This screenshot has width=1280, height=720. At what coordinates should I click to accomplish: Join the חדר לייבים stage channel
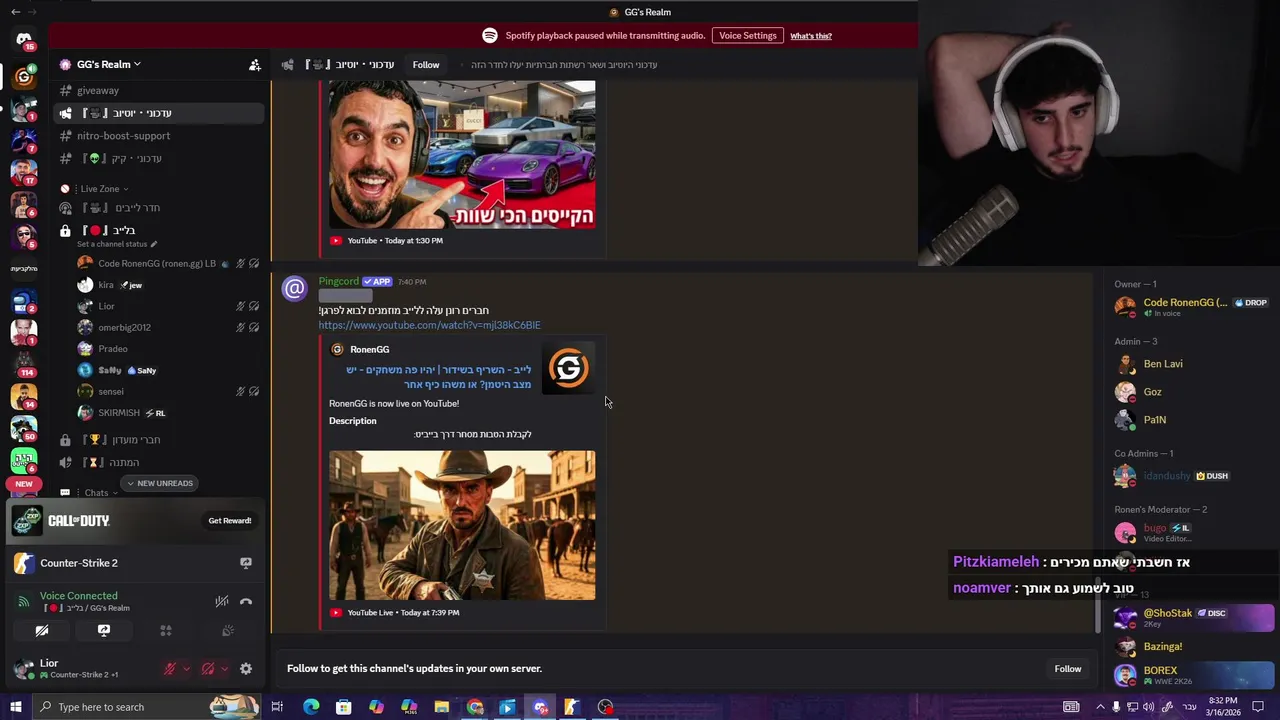click(159, 208)
